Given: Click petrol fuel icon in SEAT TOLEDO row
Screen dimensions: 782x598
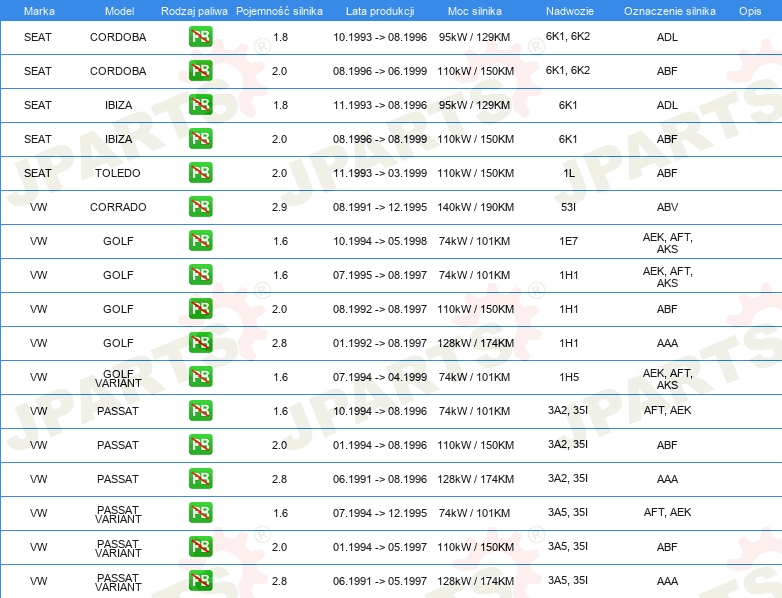Looking at the screenshot, I should pyautogui.click(x=200, y=173).
